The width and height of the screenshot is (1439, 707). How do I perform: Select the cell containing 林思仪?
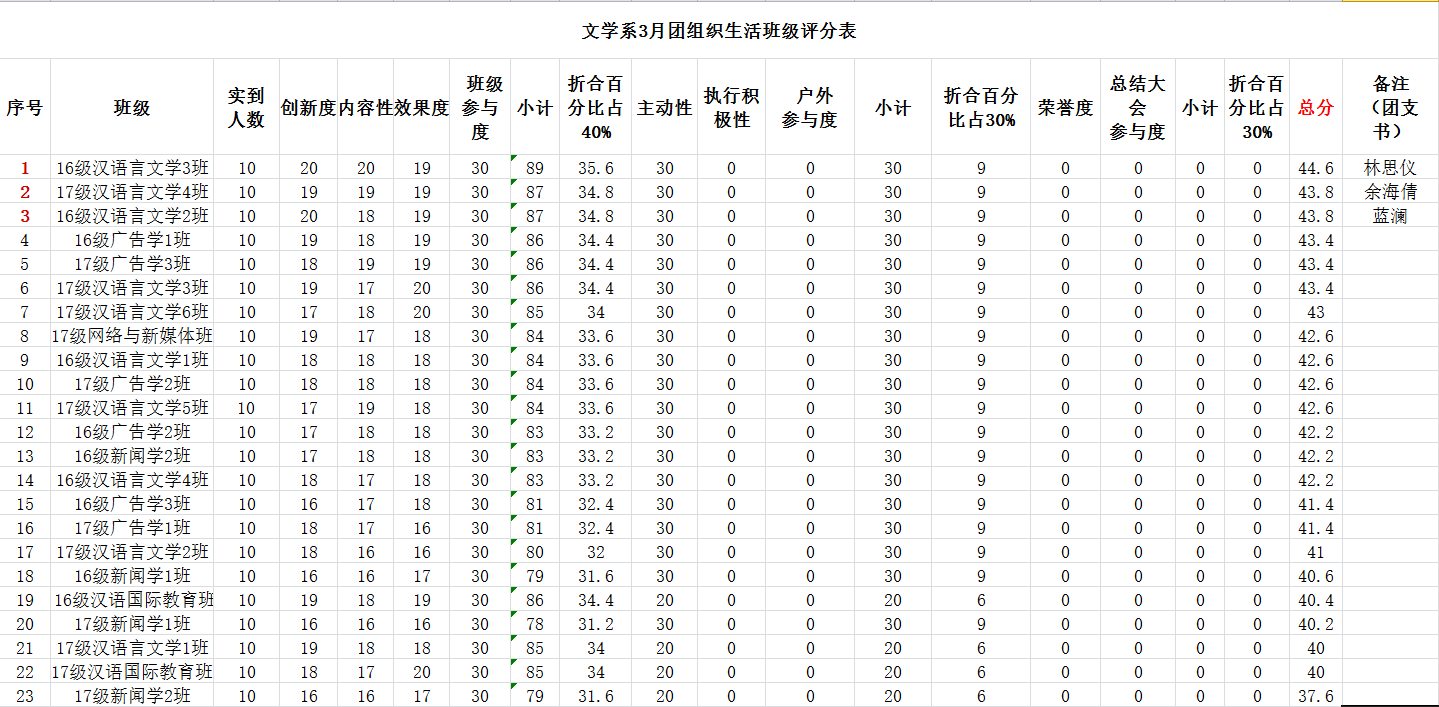(1390, 168)
